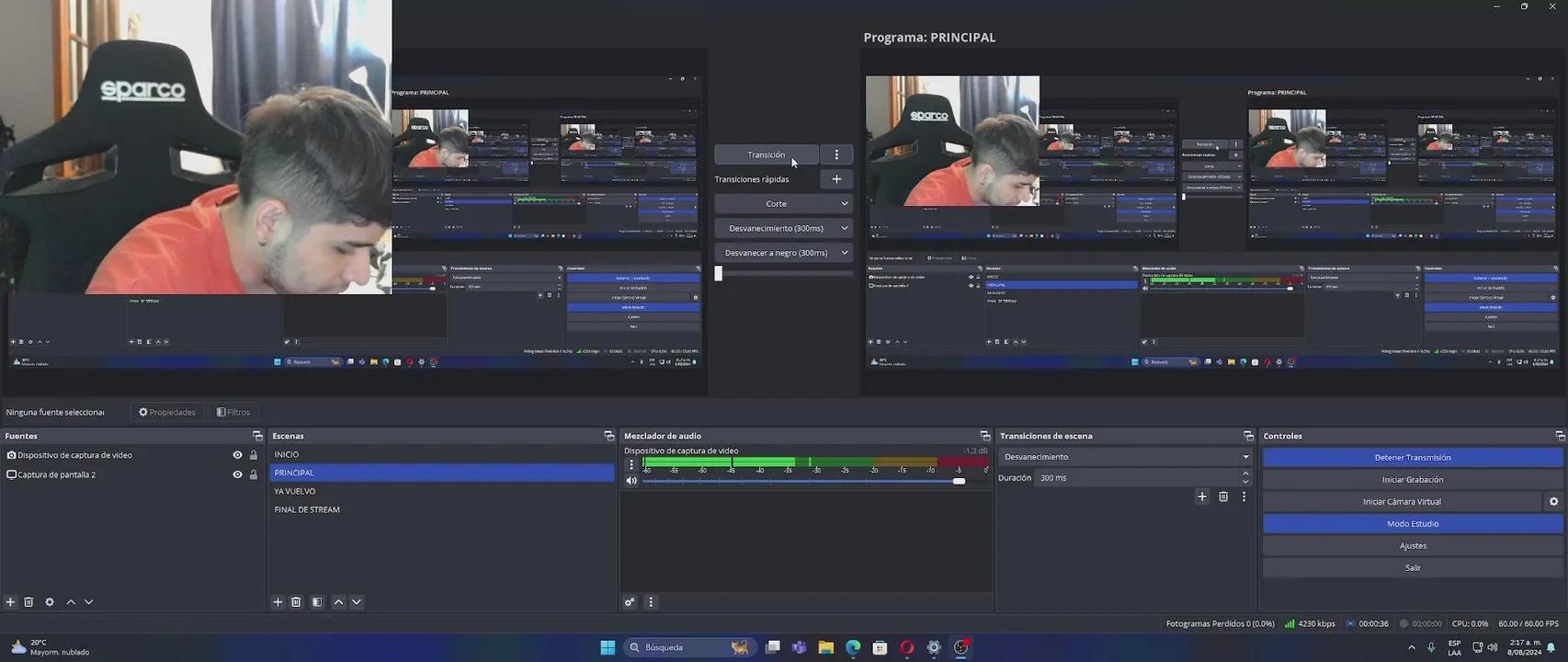Move scene down in Escenas list

pyautogui.click(x=357, y=602)
